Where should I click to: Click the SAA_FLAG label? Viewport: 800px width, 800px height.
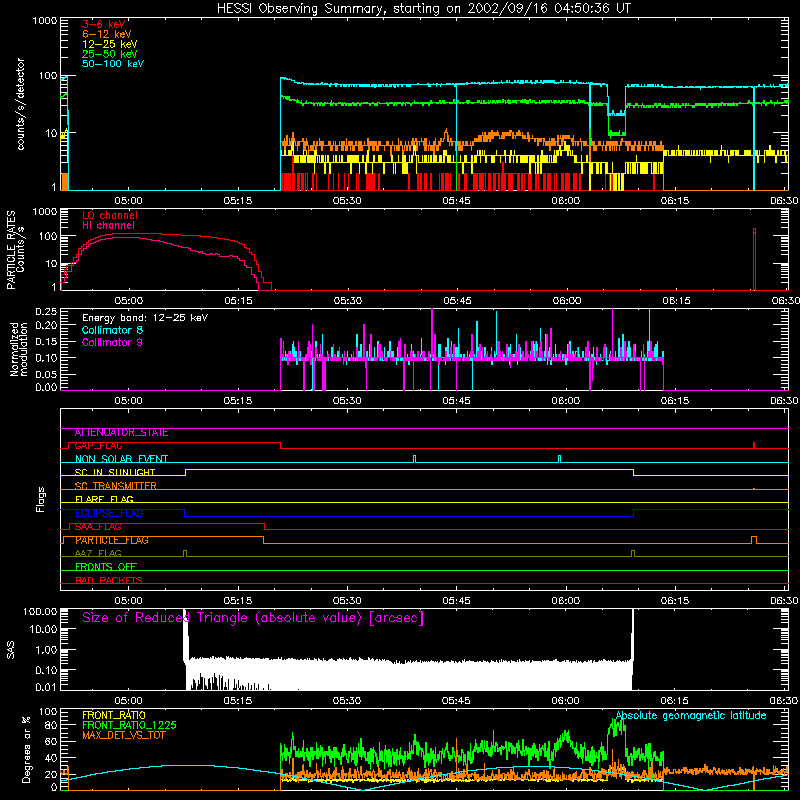click(x=98, y=527)
